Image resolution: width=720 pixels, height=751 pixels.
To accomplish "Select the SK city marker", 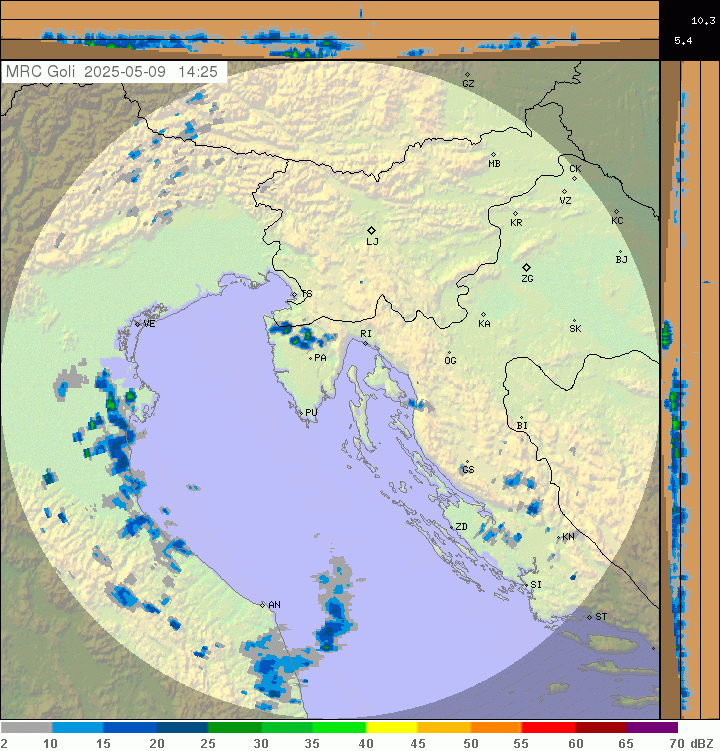I will (574, 320).
